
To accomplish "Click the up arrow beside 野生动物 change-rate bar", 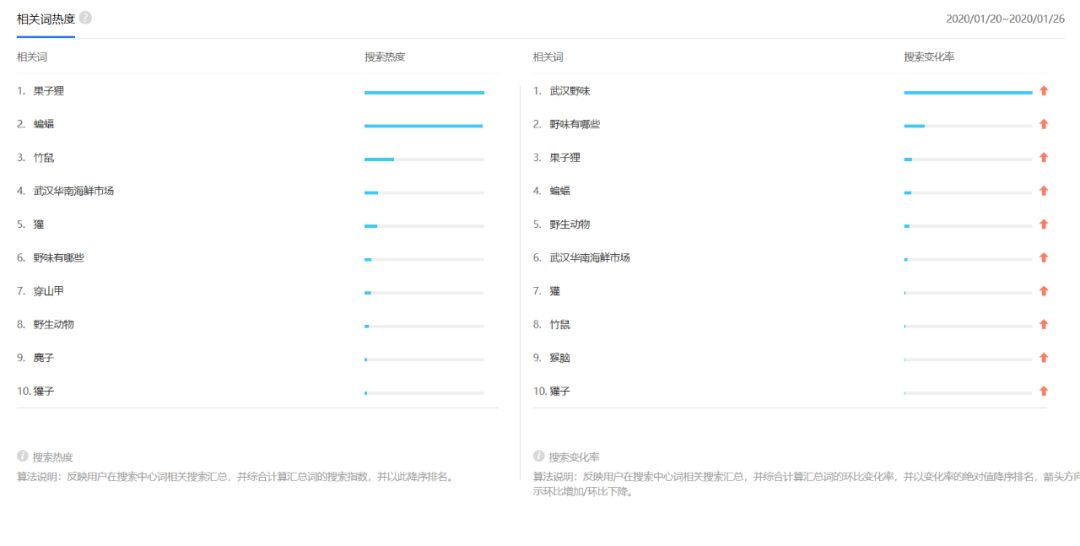I will [x=1043, y=224].
